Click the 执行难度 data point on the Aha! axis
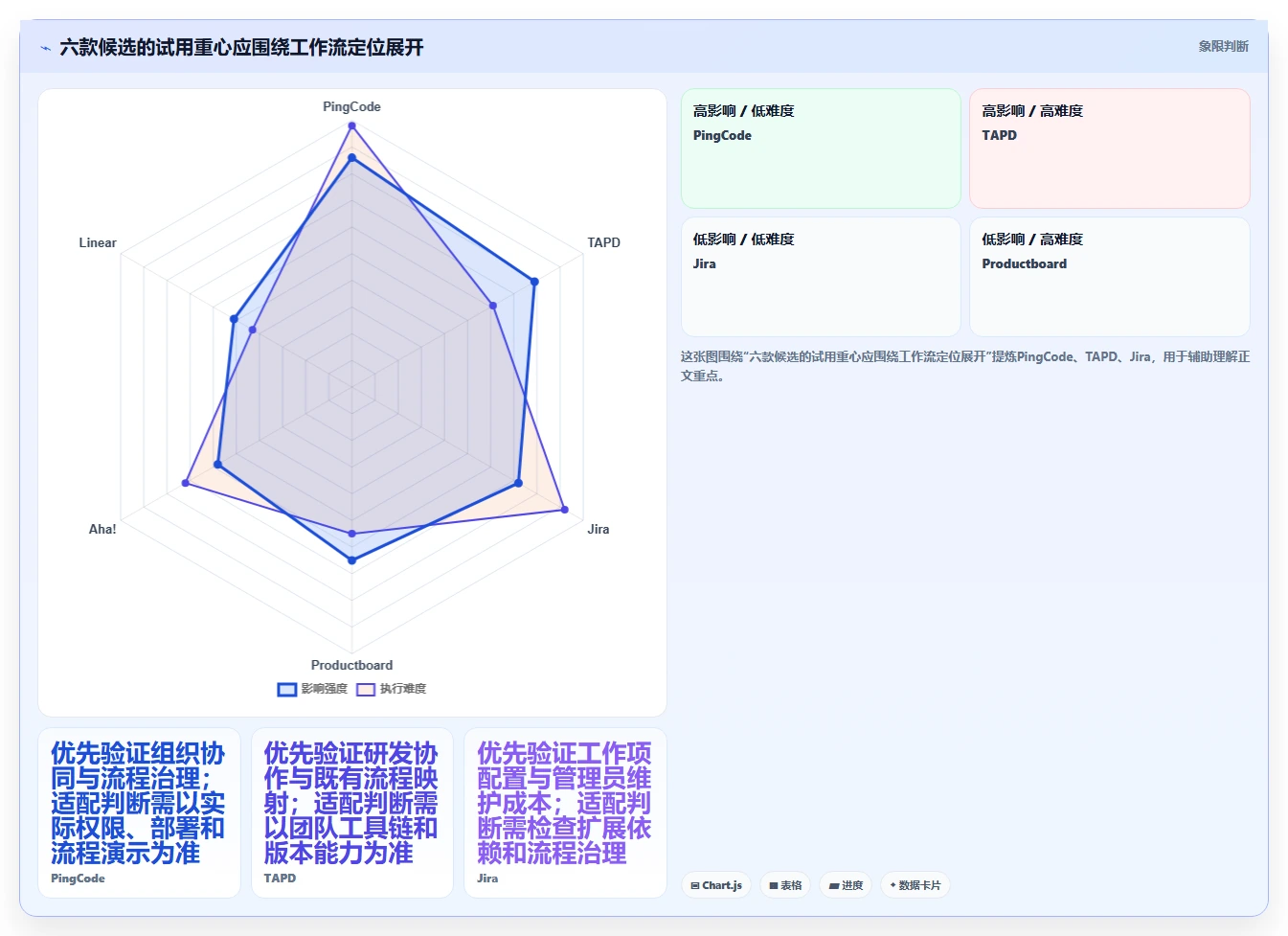The height and width of the screenshot is (936, 1288). [x=186, y=483]
